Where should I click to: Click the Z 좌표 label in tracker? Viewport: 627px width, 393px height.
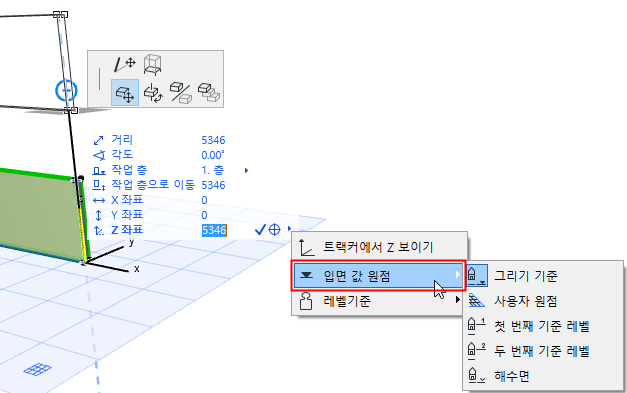pos(127,230)
